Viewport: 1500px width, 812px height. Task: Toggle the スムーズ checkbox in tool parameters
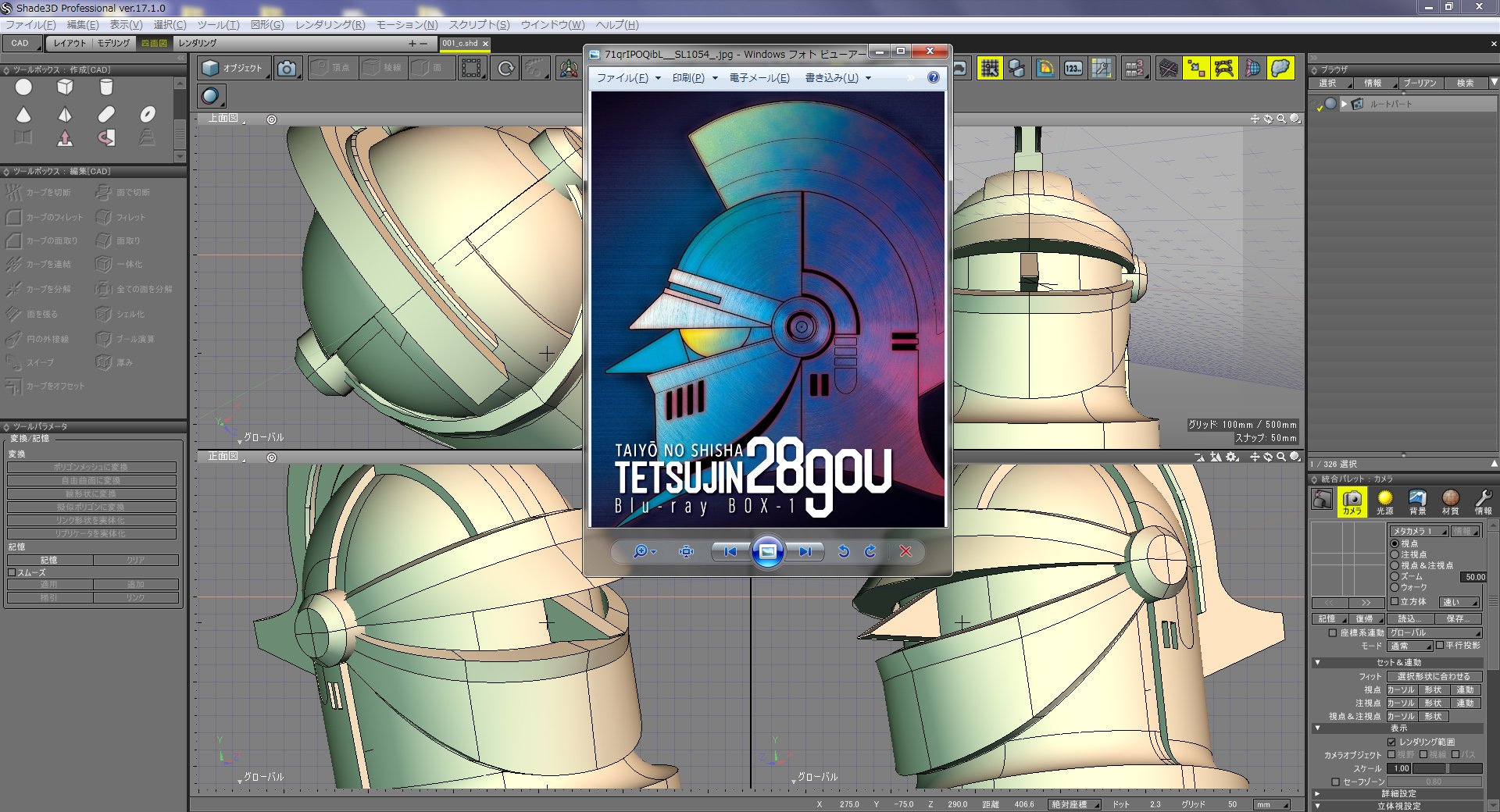pyautogui.click(x=12, y=572)
